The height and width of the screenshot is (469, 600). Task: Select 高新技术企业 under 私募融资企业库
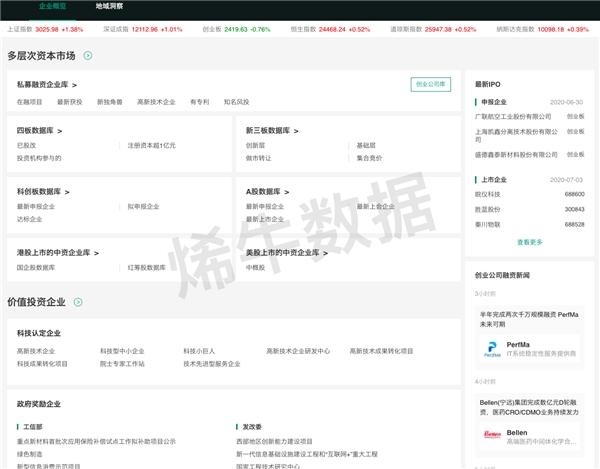coord(156,102)
